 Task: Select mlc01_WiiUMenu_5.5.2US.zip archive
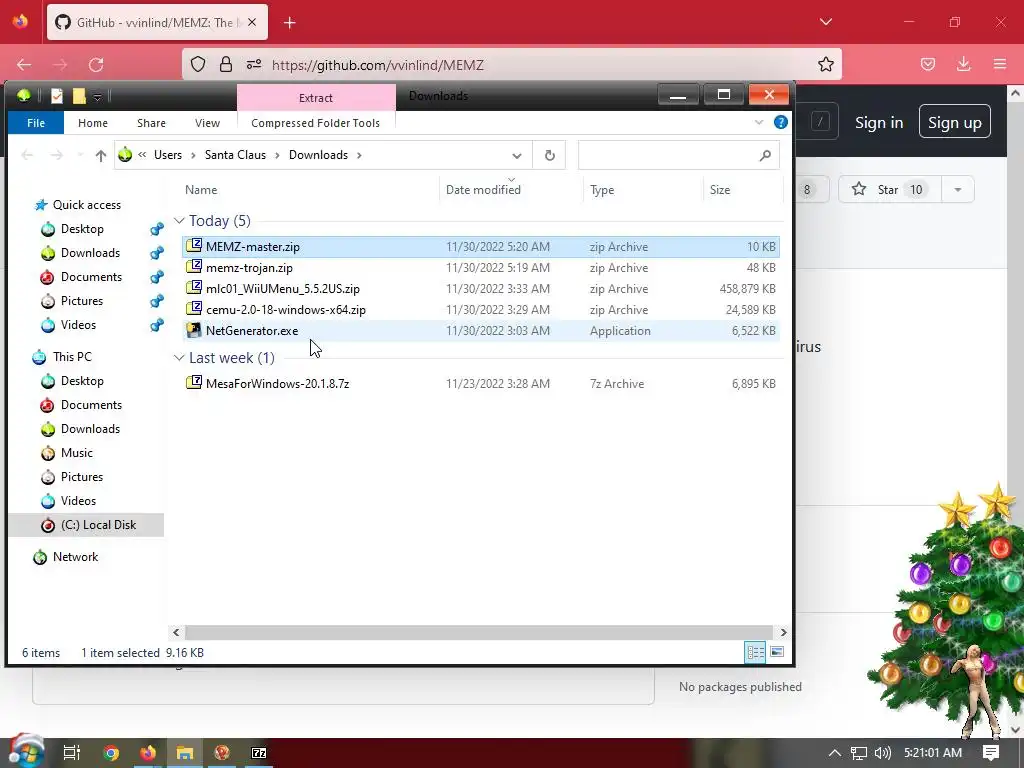tap(481, 289)
